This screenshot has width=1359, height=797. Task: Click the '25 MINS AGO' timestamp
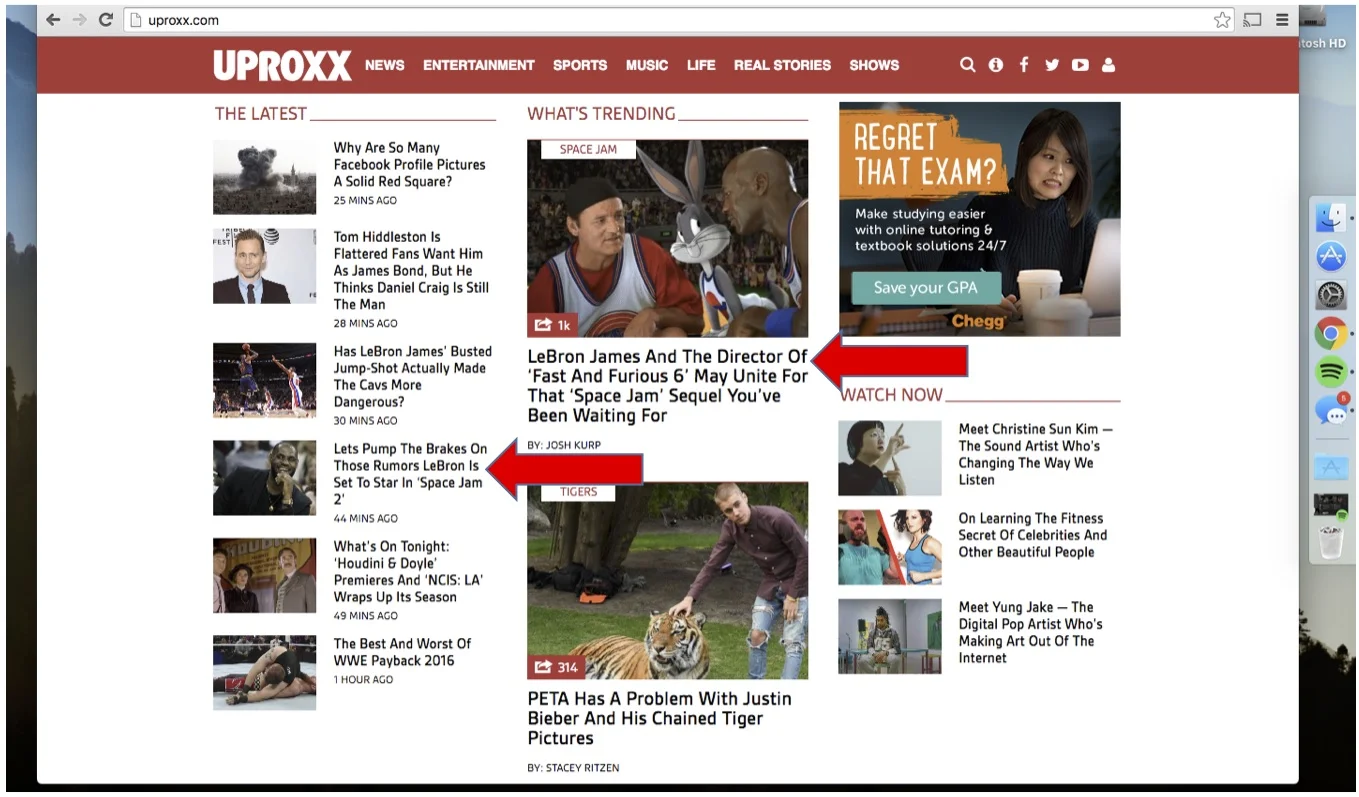tap(365, 201)
